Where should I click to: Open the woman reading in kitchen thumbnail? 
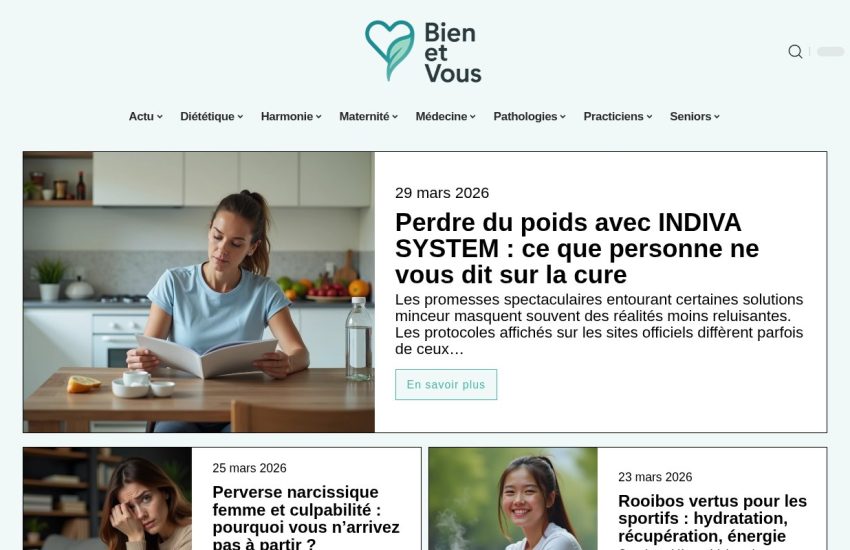199,292
